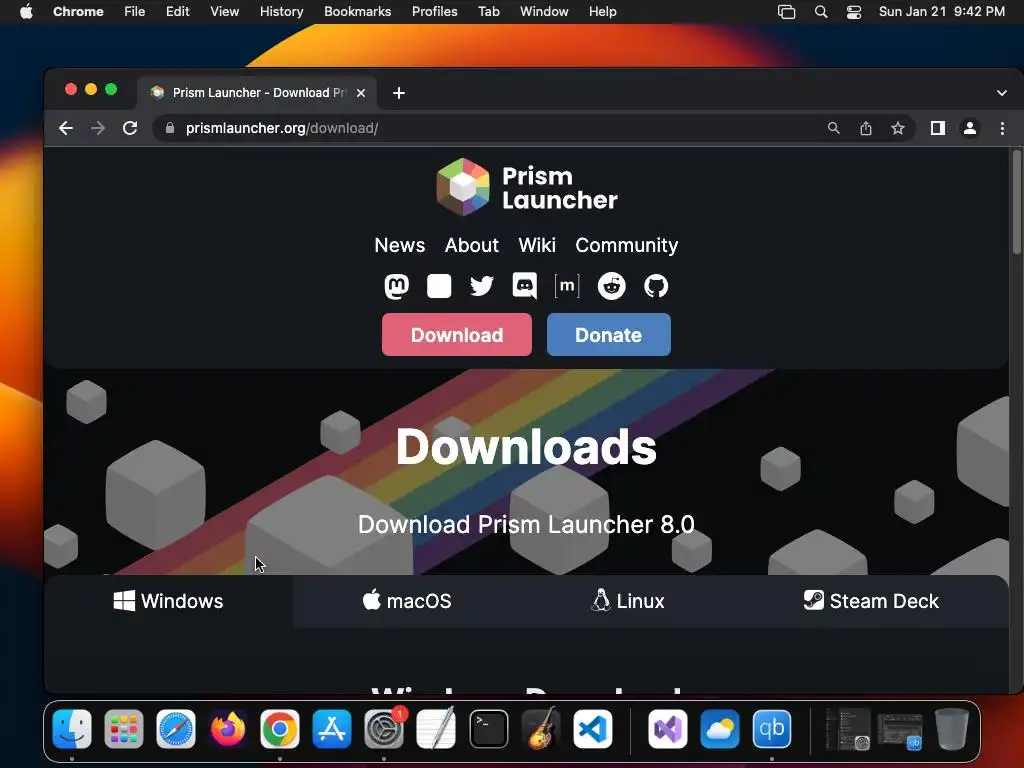Open the Community link
The height and width of the screenshot is (768, 1024).
pyautogui.click(x=626, y=245)
